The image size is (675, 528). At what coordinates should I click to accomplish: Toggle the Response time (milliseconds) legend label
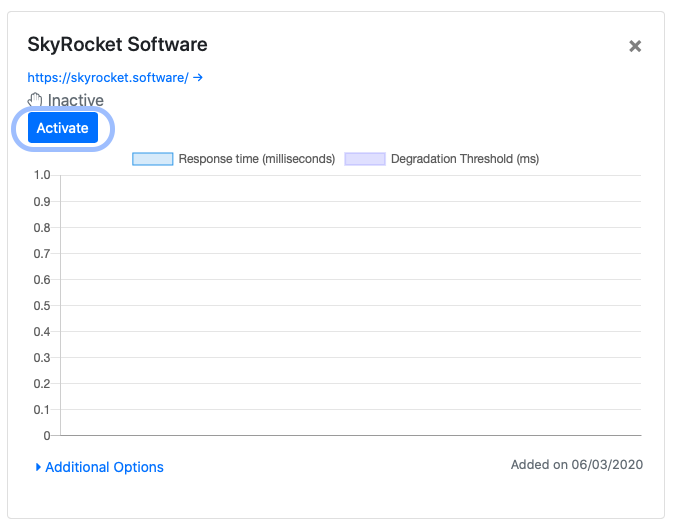[x=257, y=159]
